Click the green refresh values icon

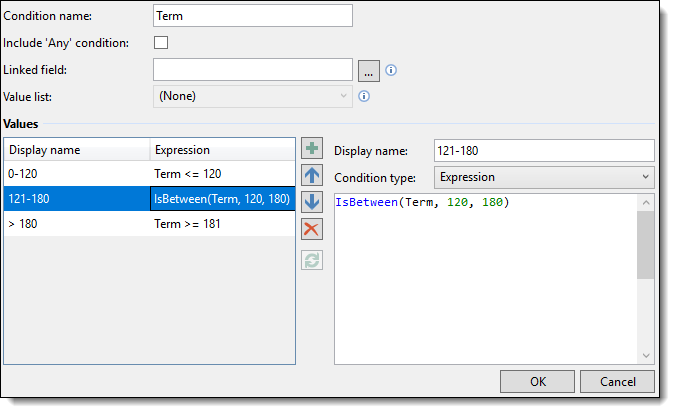(312, 260)
